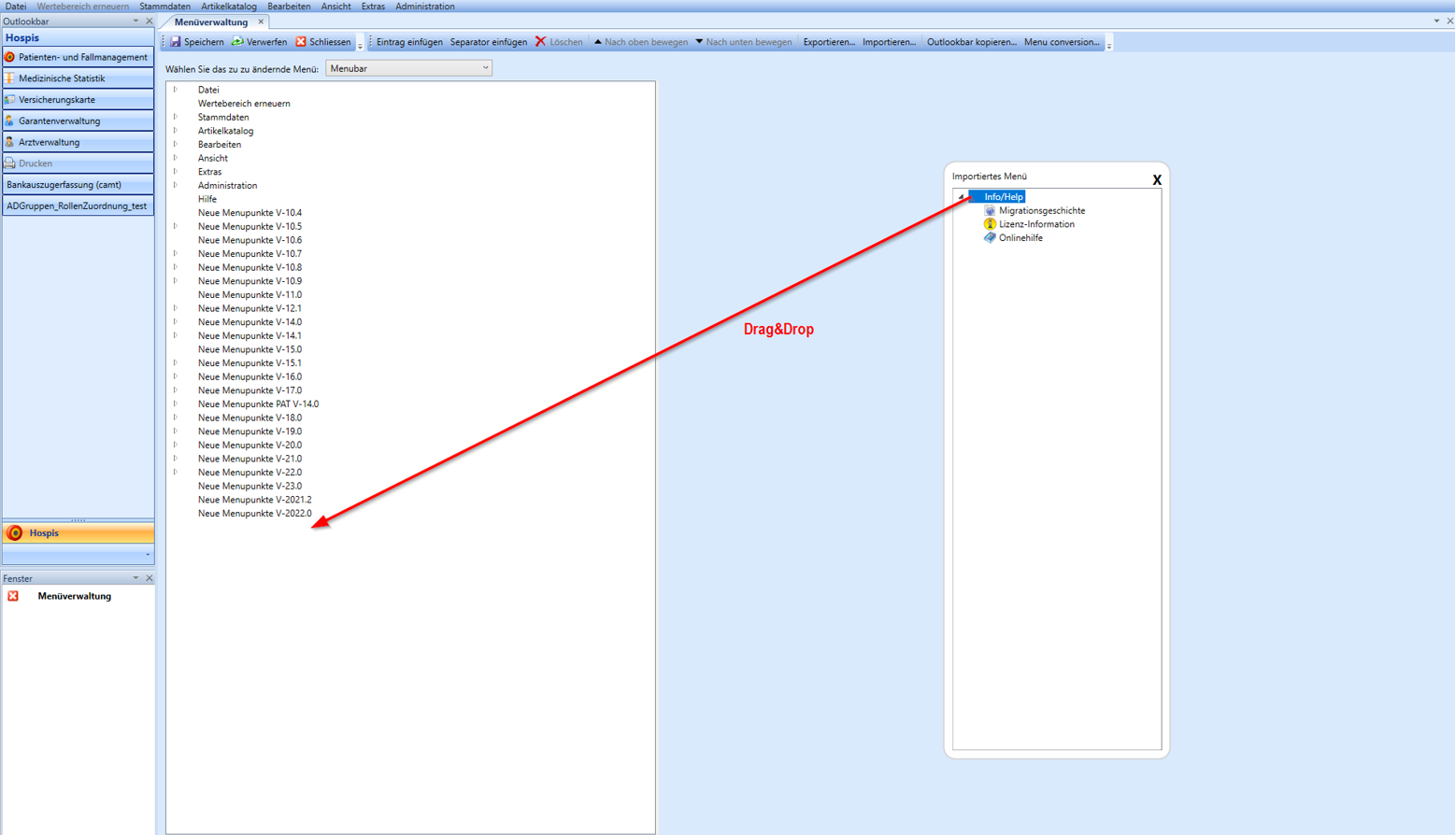Select Neue Menupunkte V-10.4 in the tree

tap(250, 213)
